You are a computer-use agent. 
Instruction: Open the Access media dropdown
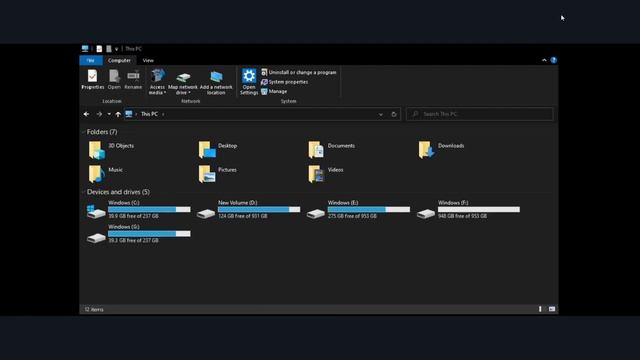click(157, 82)
